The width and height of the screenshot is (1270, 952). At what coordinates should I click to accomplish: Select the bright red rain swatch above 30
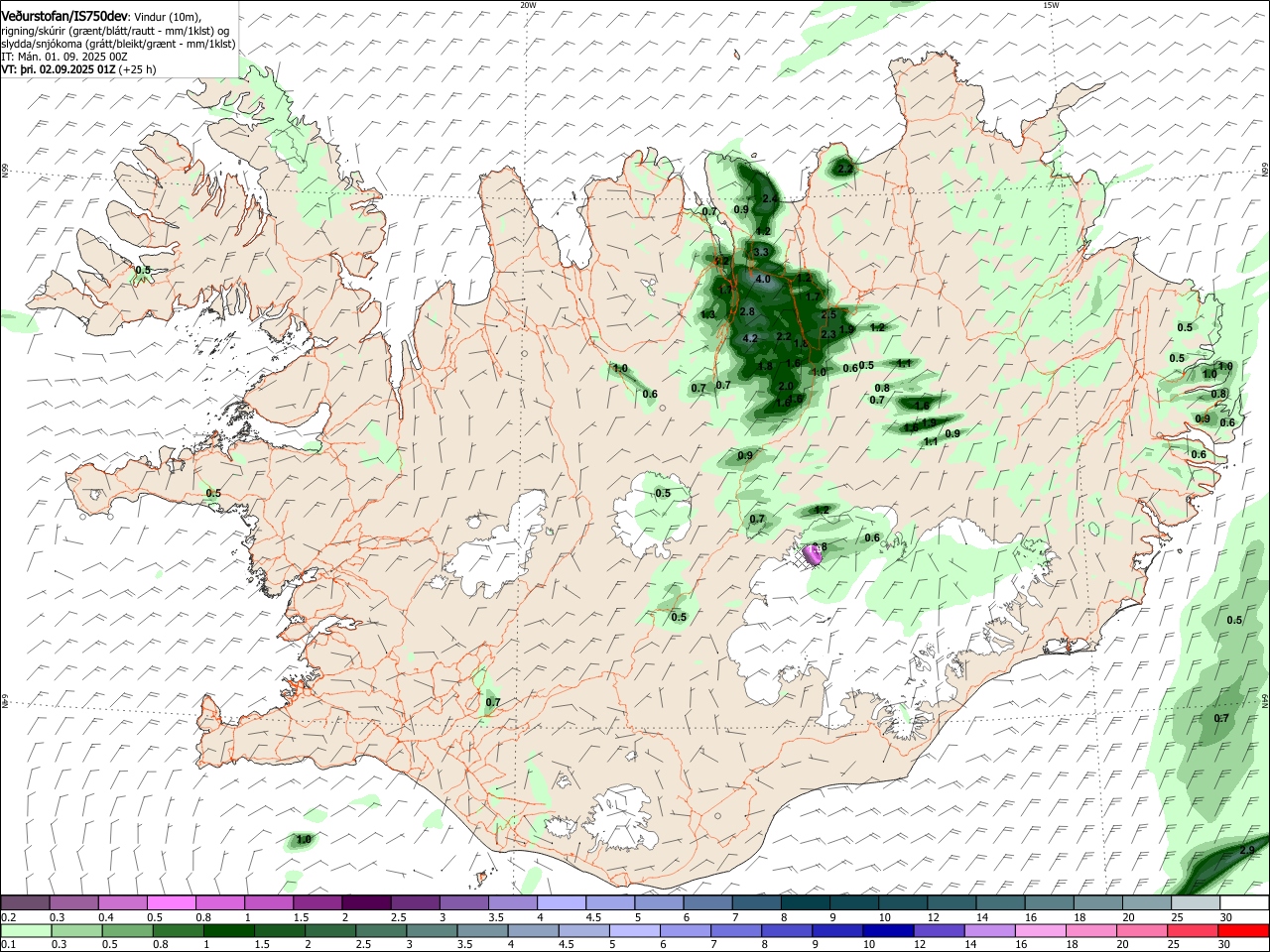1243,931
